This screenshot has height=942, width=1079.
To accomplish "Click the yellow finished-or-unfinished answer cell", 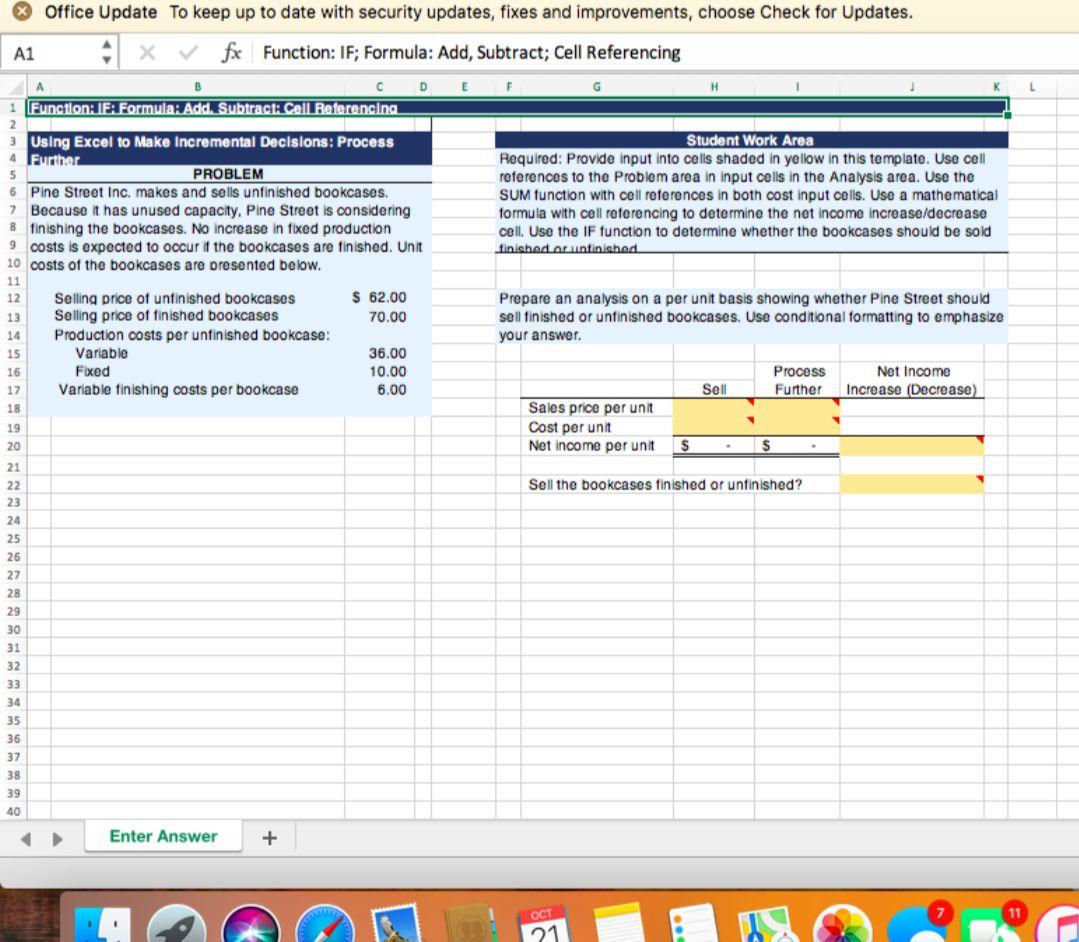I will [912, 485].
